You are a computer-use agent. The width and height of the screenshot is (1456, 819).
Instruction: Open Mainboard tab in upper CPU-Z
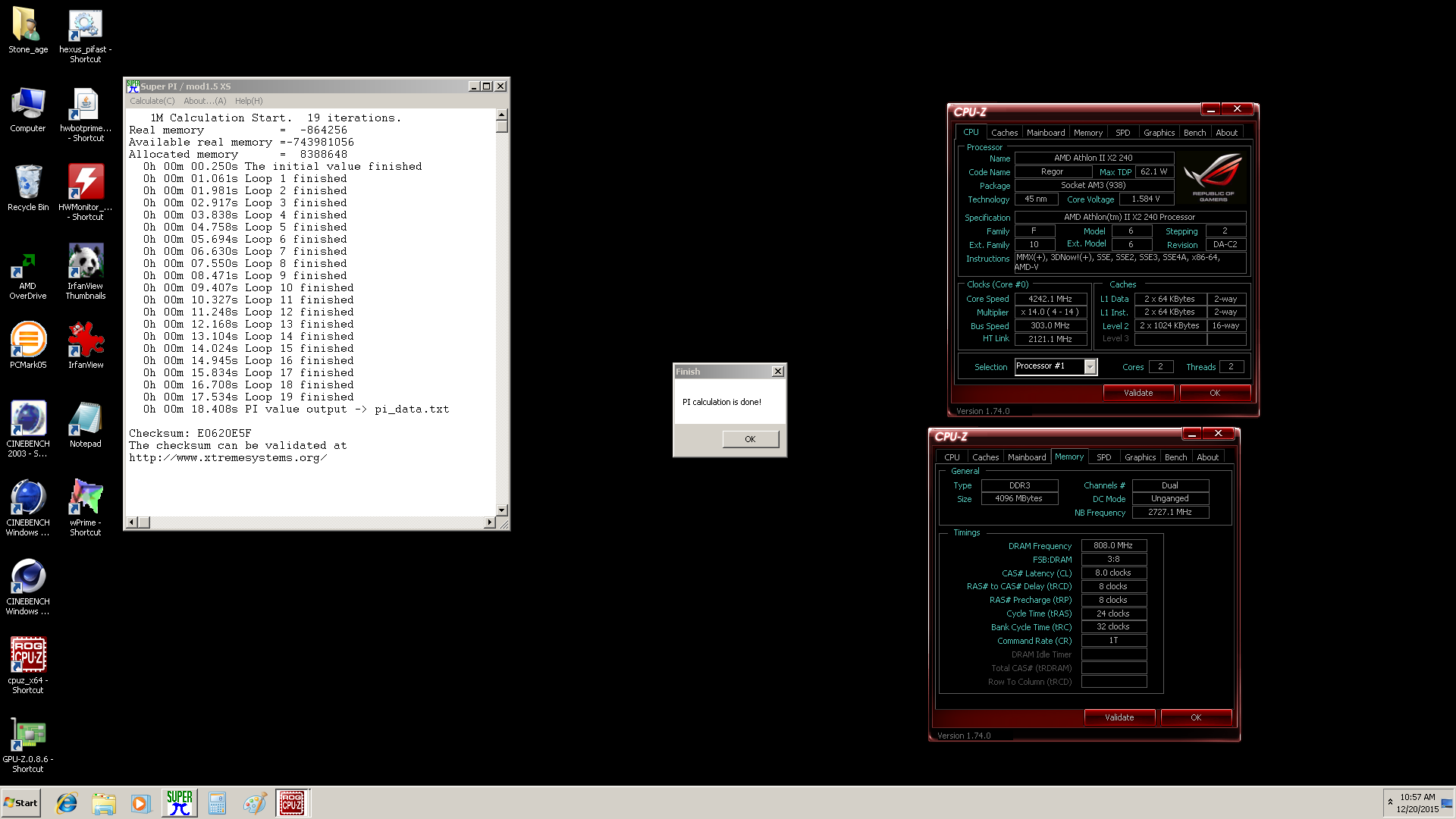(x=1046, y=133)
